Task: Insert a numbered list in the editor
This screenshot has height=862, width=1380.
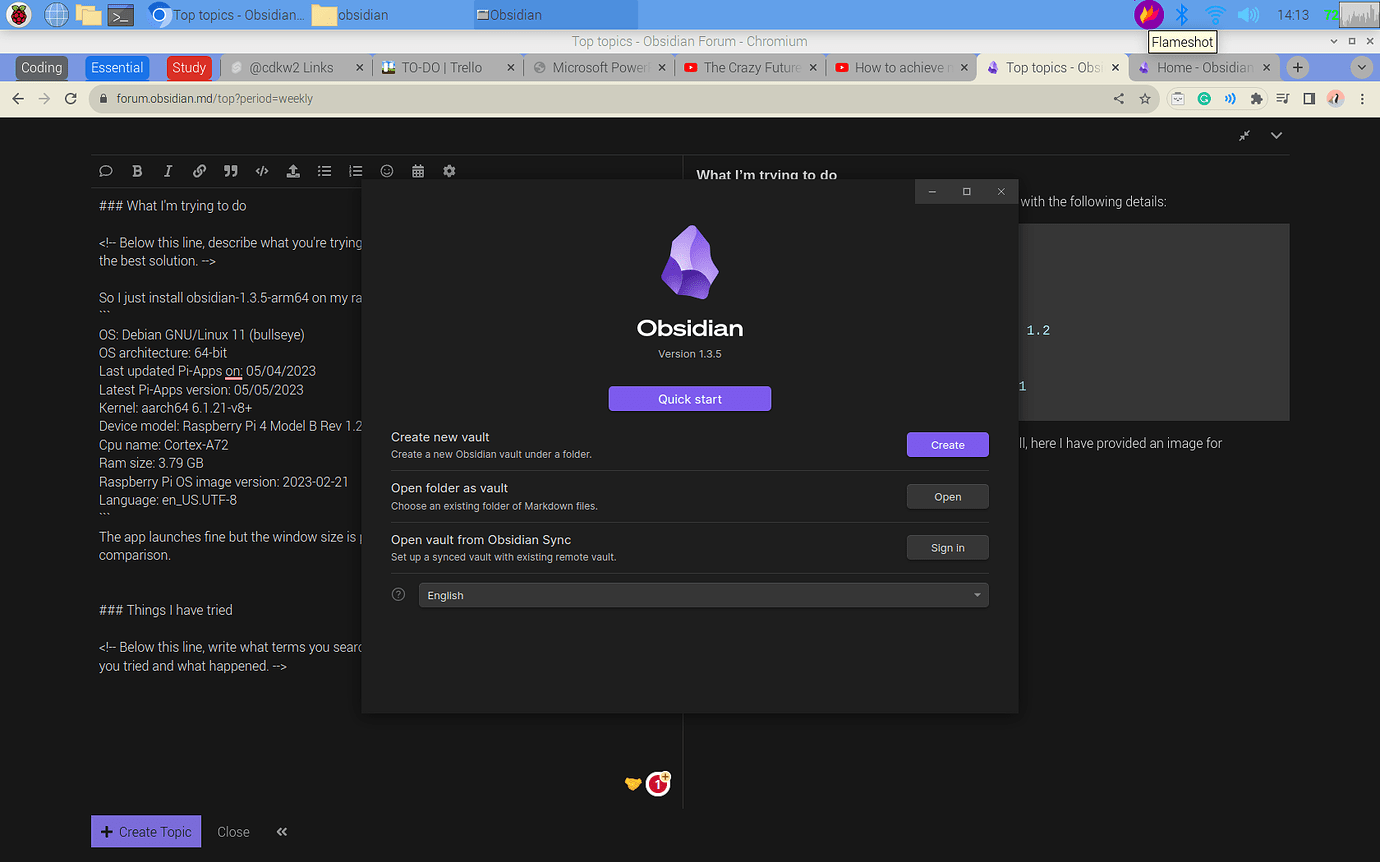Action: point(355,171)
